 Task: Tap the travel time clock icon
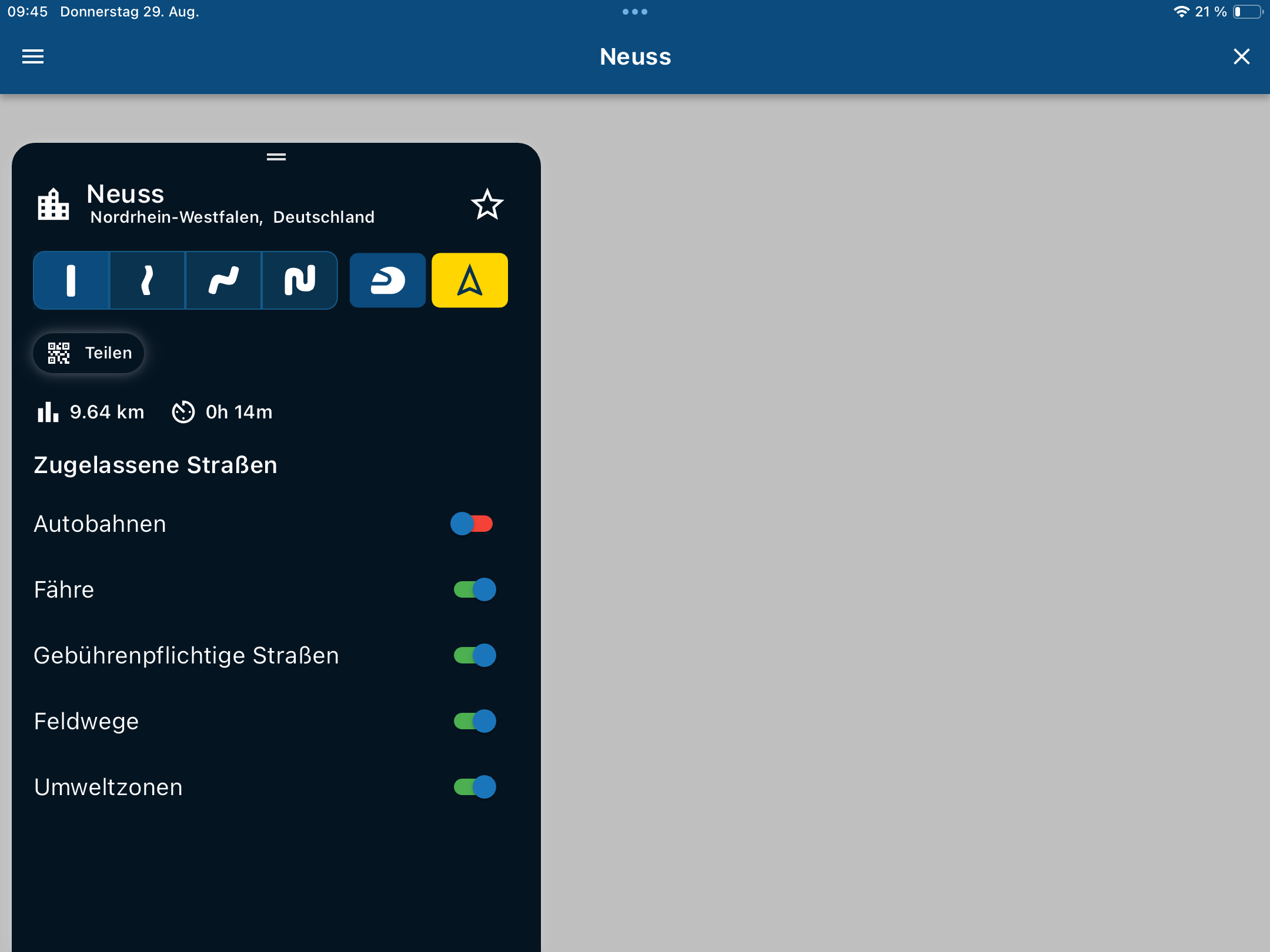pos(183,412)
